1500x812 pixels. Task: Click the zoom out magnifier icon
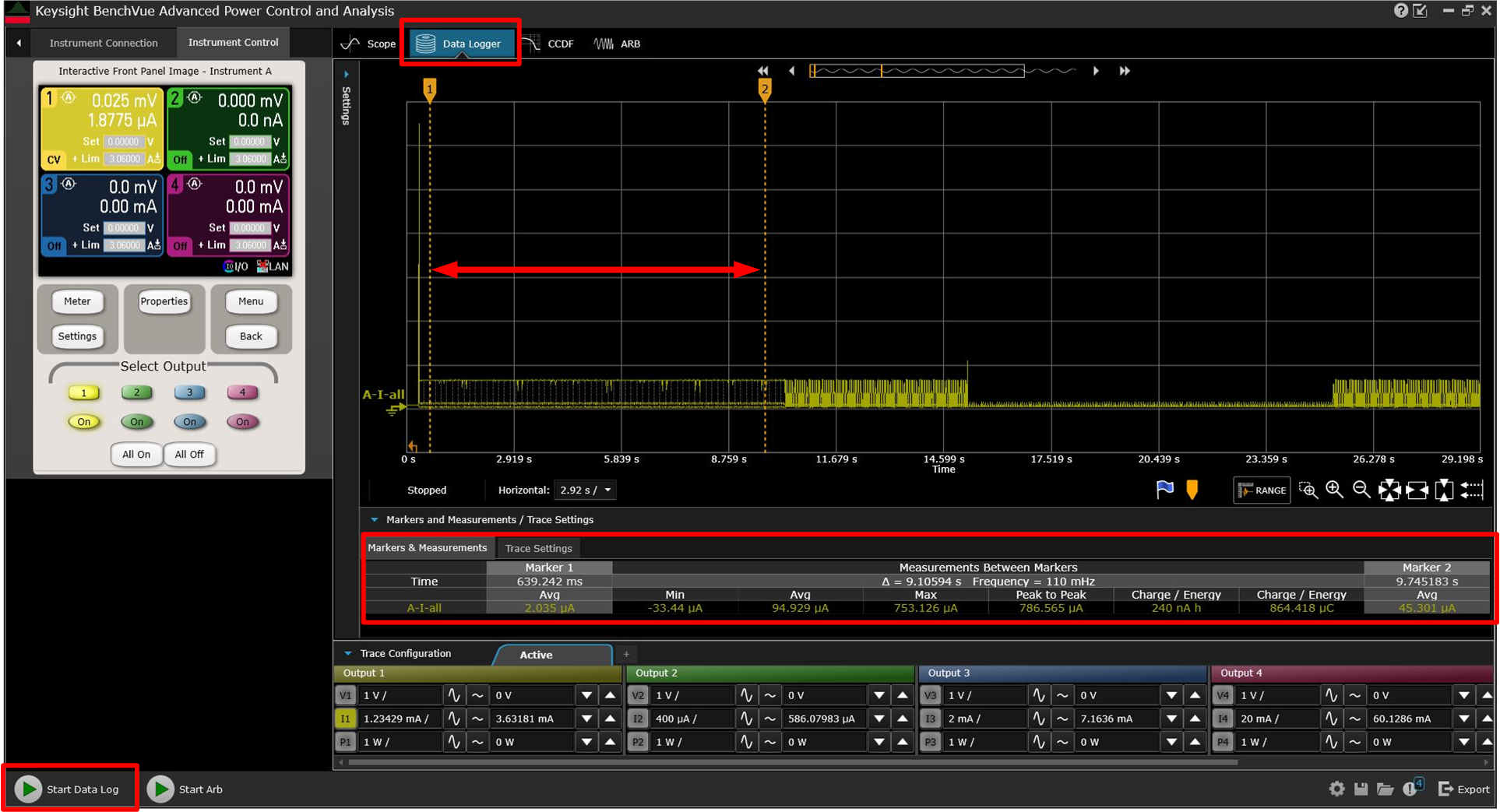[x=1361, y=490]
